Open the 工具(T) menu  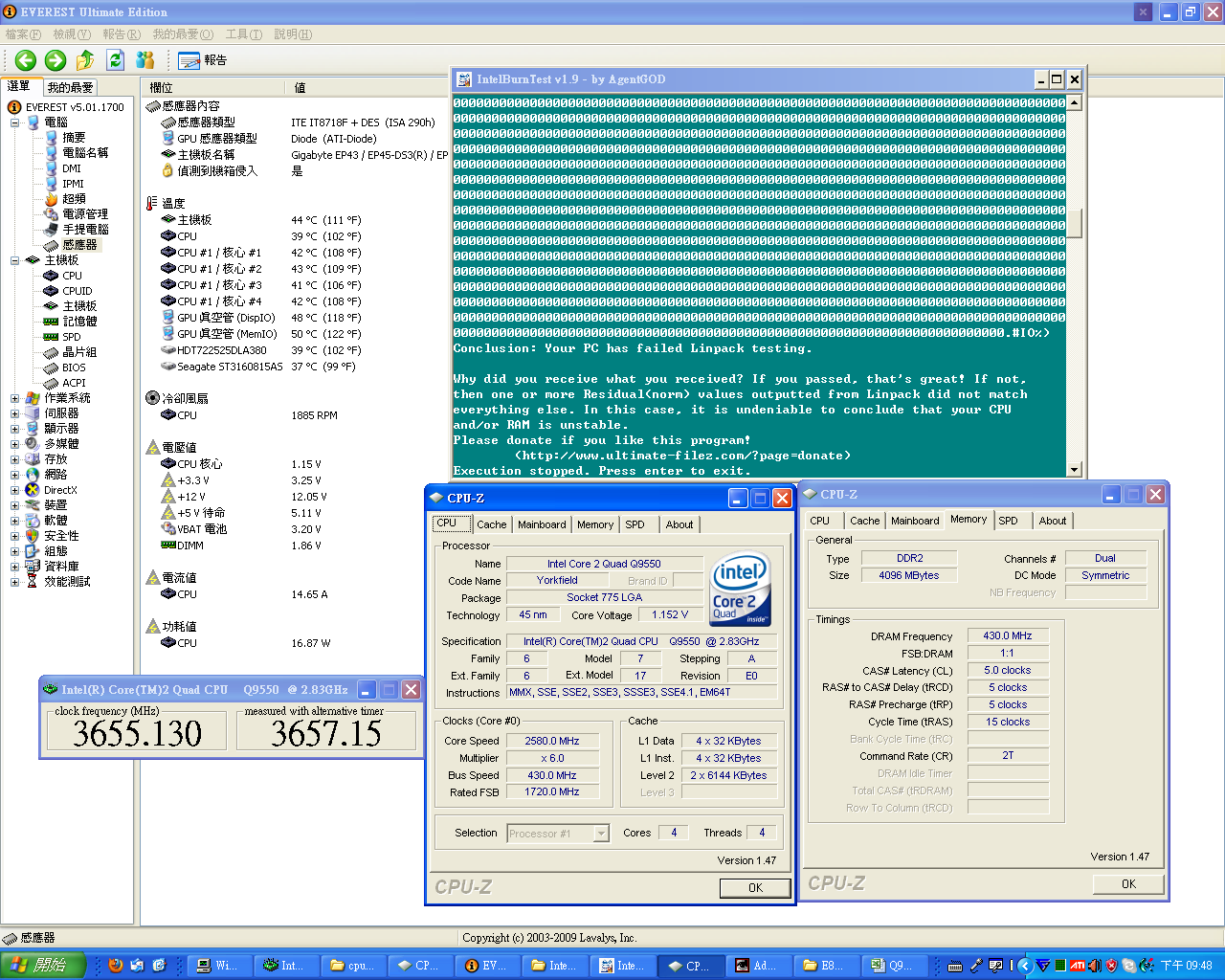click(x=243, y=34)
